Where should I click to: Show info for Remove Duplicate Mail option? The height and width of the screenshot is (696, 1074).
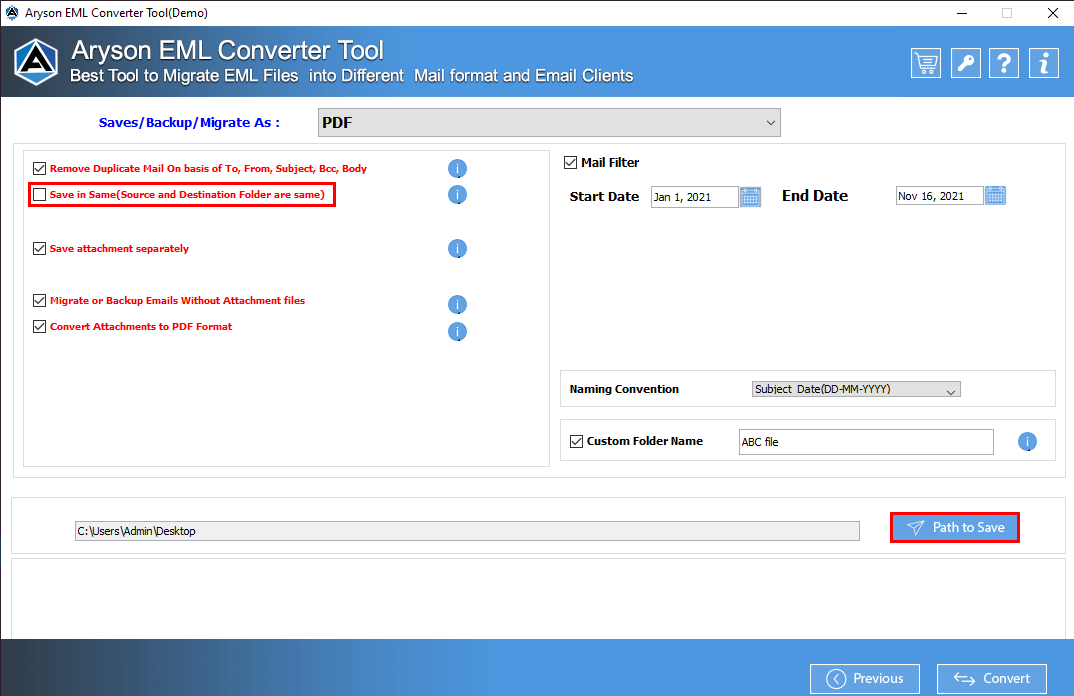[x=457, y=169]
